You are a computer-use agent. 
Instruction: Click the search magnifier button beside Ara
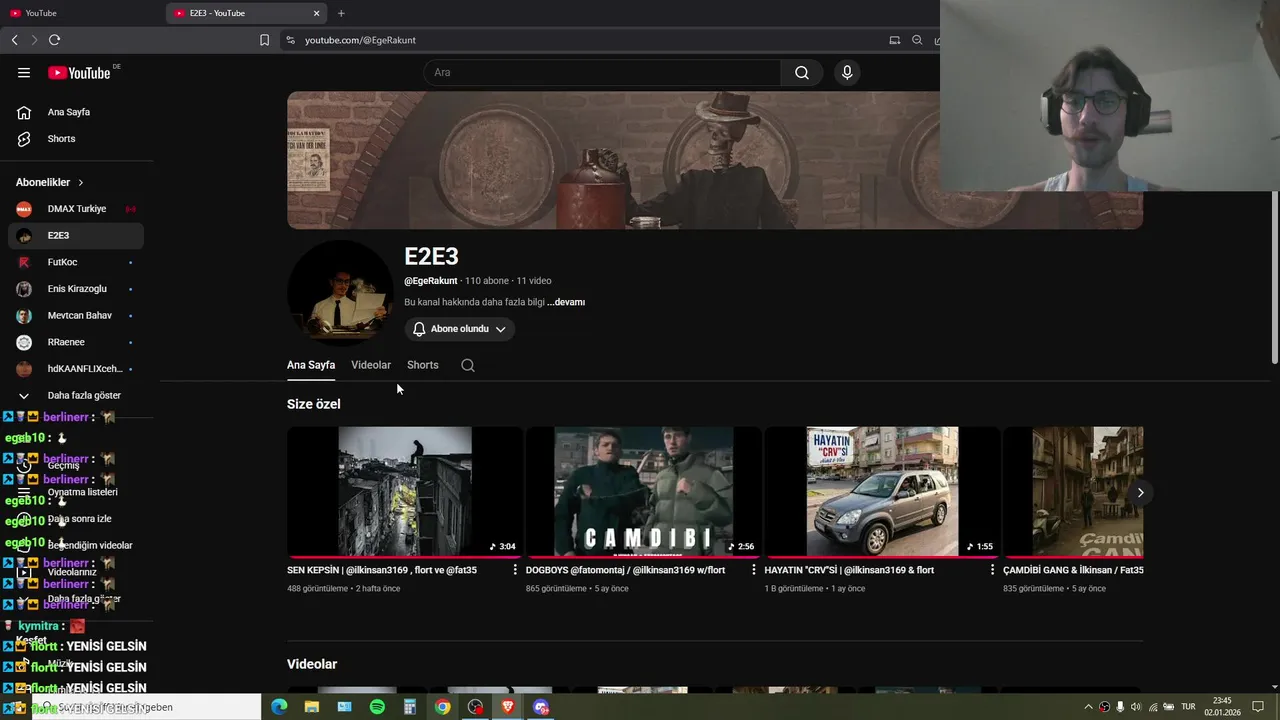coord(802,72)
